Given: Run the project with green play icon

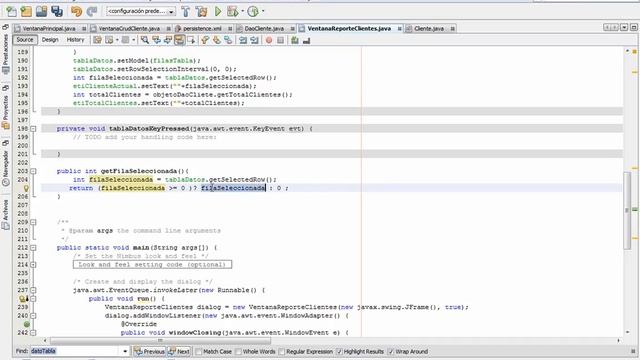Looking at the screenshot, I should (218, 11).
